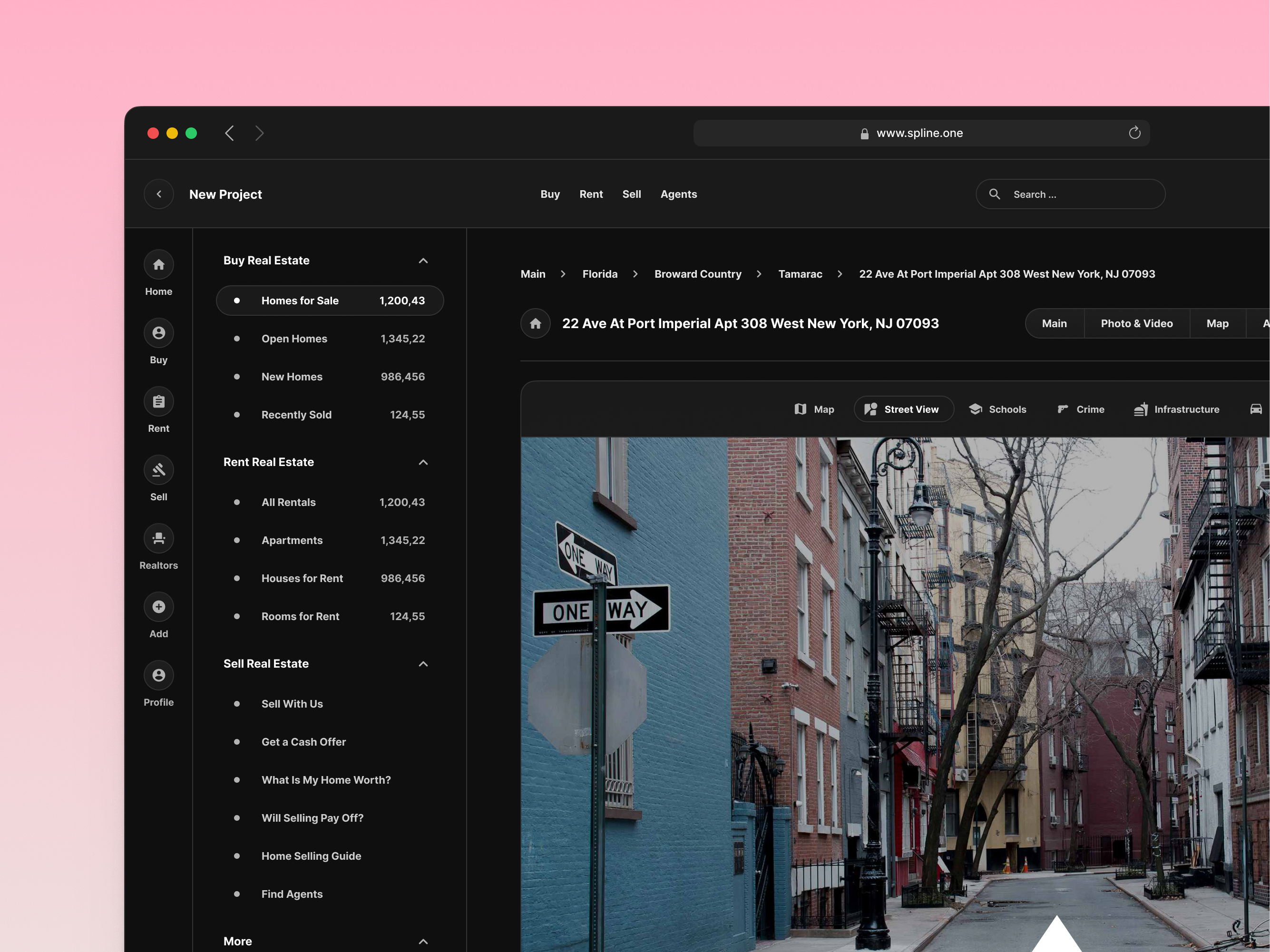
Task: Toggle the Apartments bullet under Rent Real Estate
Action: [238, 540]
